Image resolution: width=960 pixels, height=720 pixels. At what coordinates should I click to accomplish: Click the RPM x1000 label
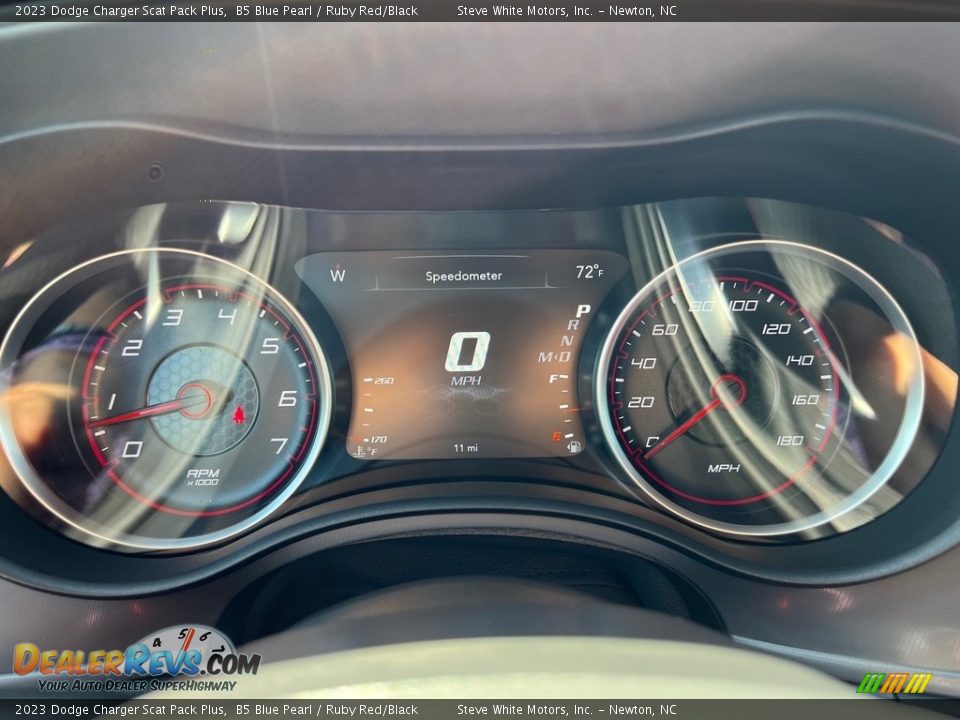pos(203,477)
